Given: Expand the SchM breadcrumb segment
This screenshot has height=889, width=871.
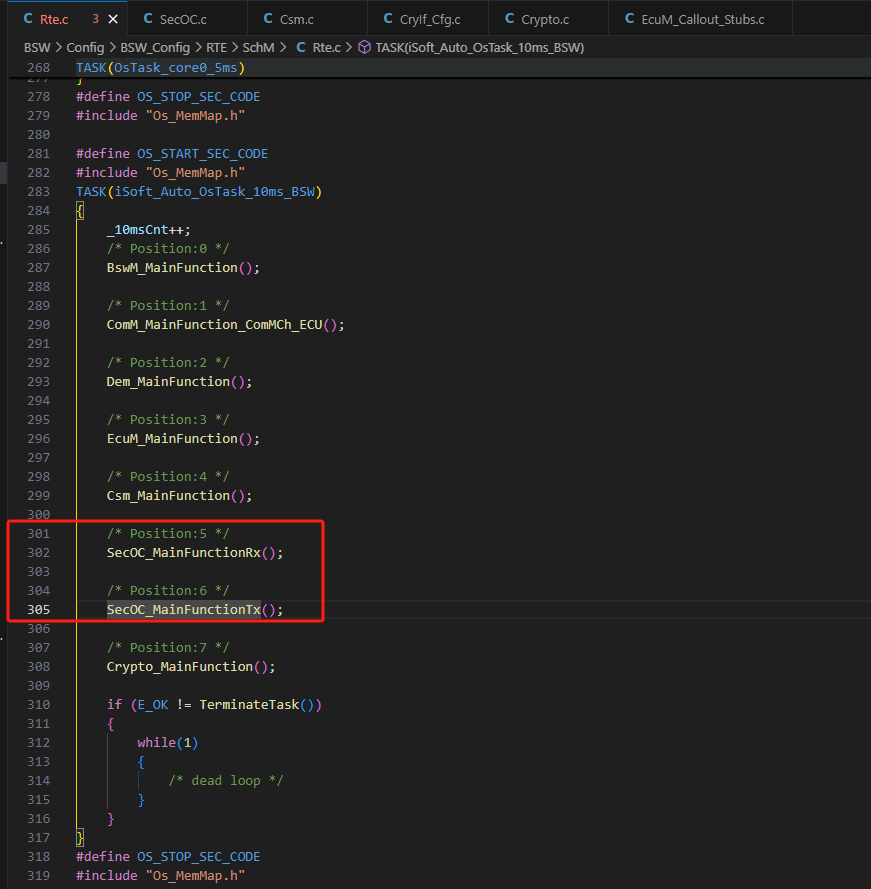Looking at the screenshot, I should 259,47.
